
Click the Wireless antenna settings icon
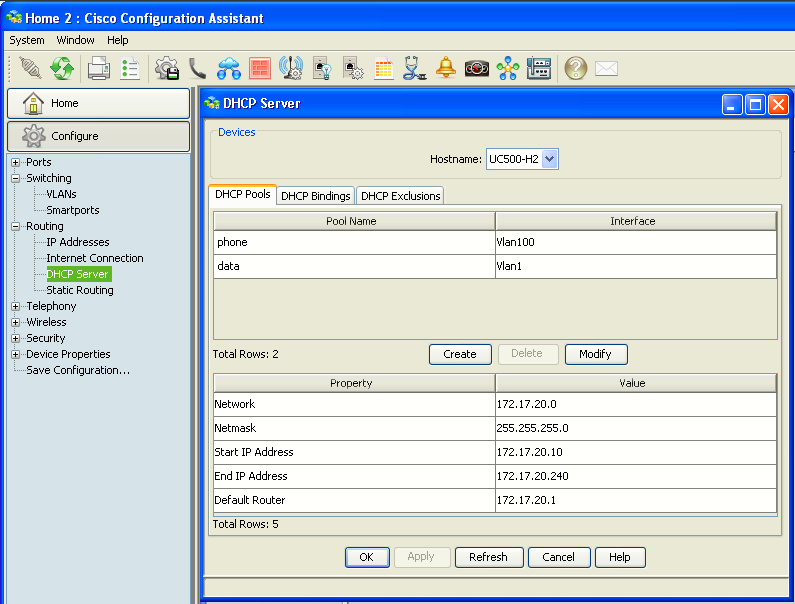click(291, 68)
